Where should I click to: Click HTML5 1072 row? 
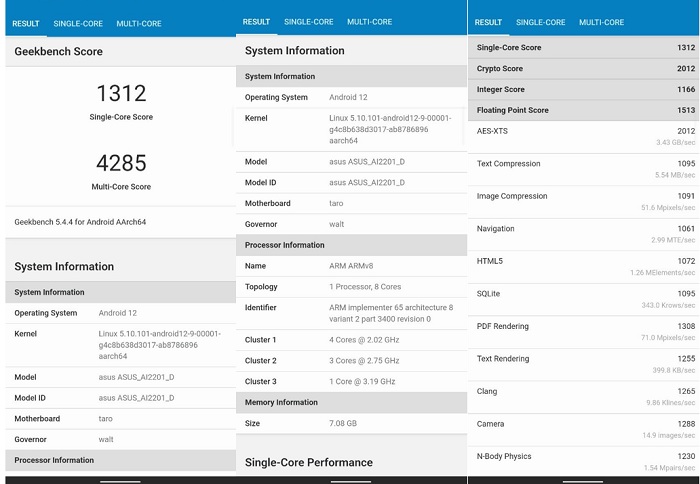point(583,267)
